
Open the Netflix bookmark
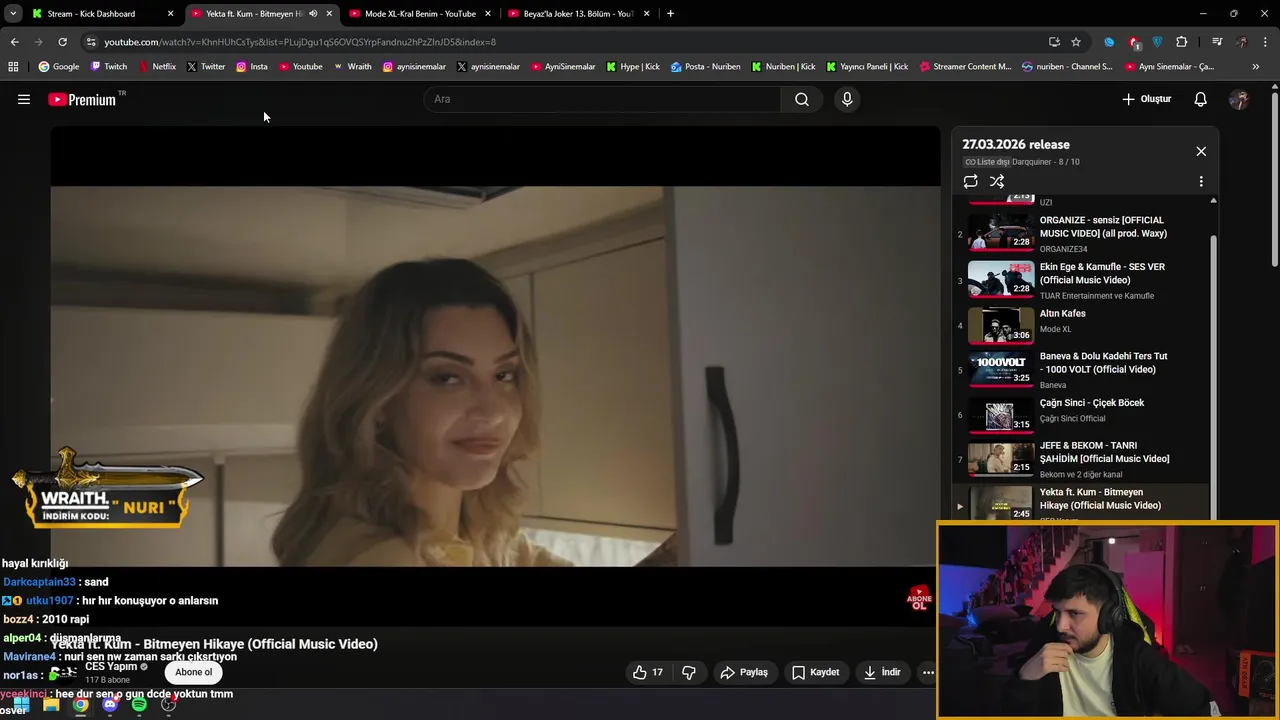point(157,67)
